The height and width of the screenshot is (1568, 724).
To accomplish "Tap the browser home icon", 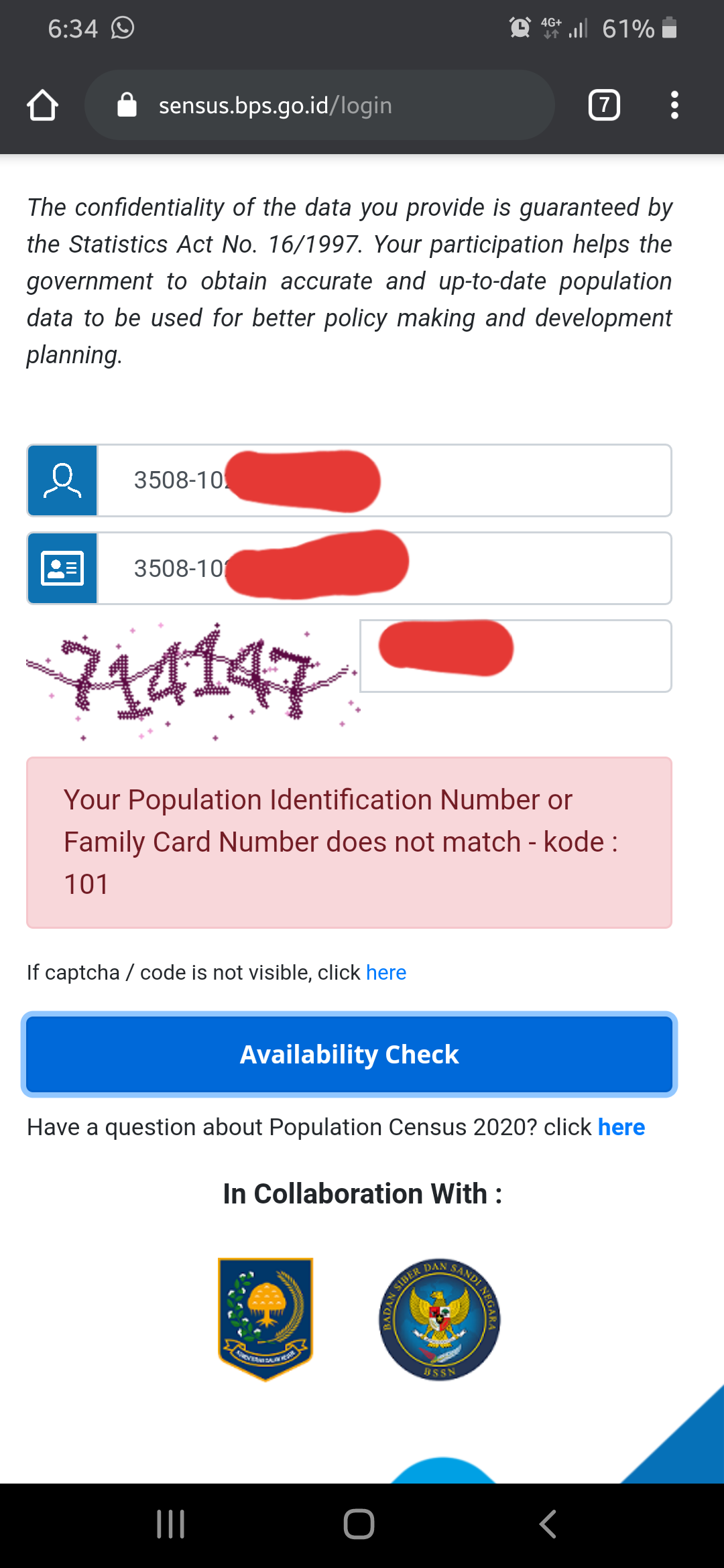I will 42,105.
